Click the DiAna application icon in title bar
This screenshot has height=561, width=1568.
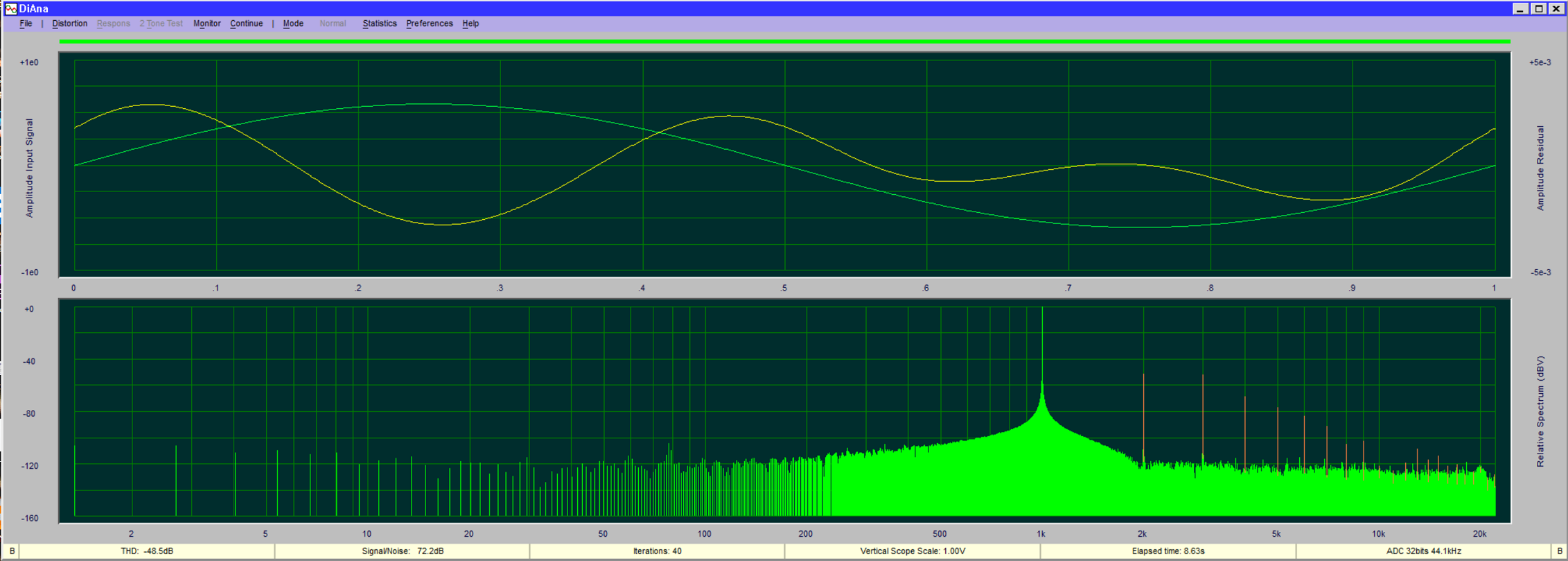(11, 8)
